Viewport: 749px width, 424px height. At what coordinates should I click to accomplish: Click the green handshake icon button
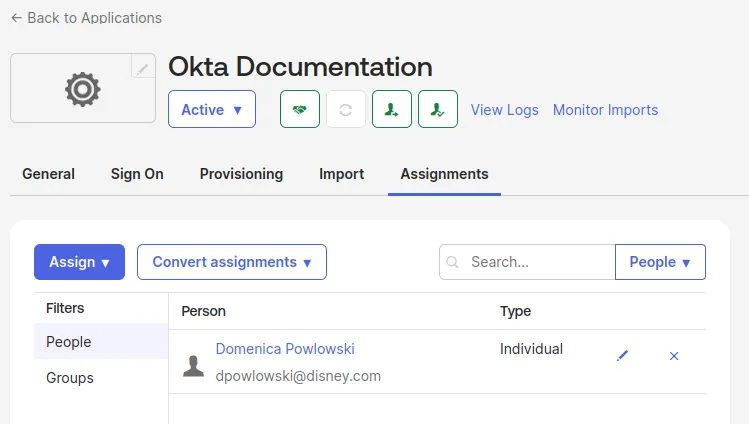(300, 109)
